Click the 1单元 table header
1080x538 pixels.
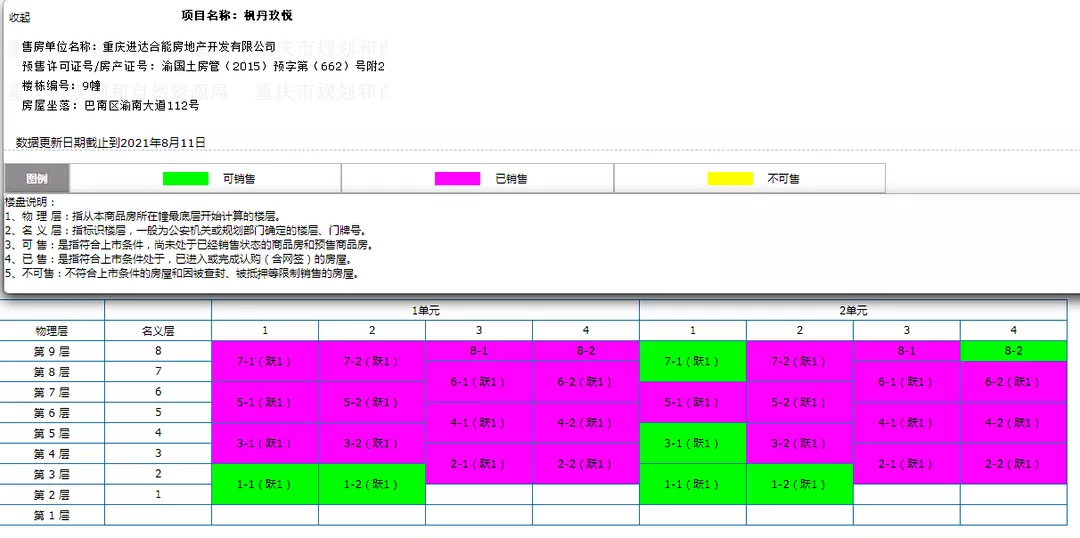[x=426, y=310]
